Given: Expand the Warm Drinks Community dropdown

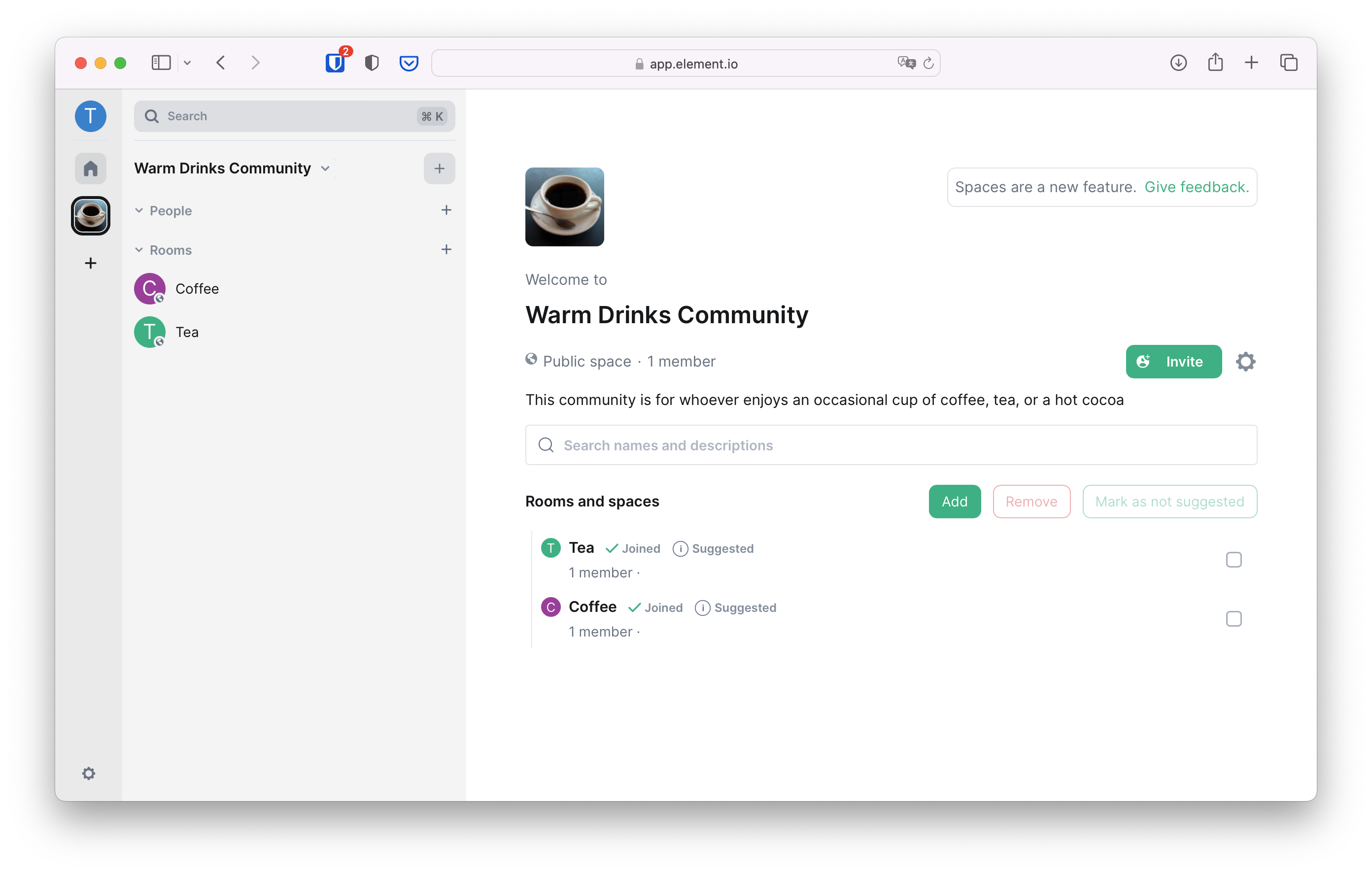Looking at the screenshot, I should (x=325, y=168).
